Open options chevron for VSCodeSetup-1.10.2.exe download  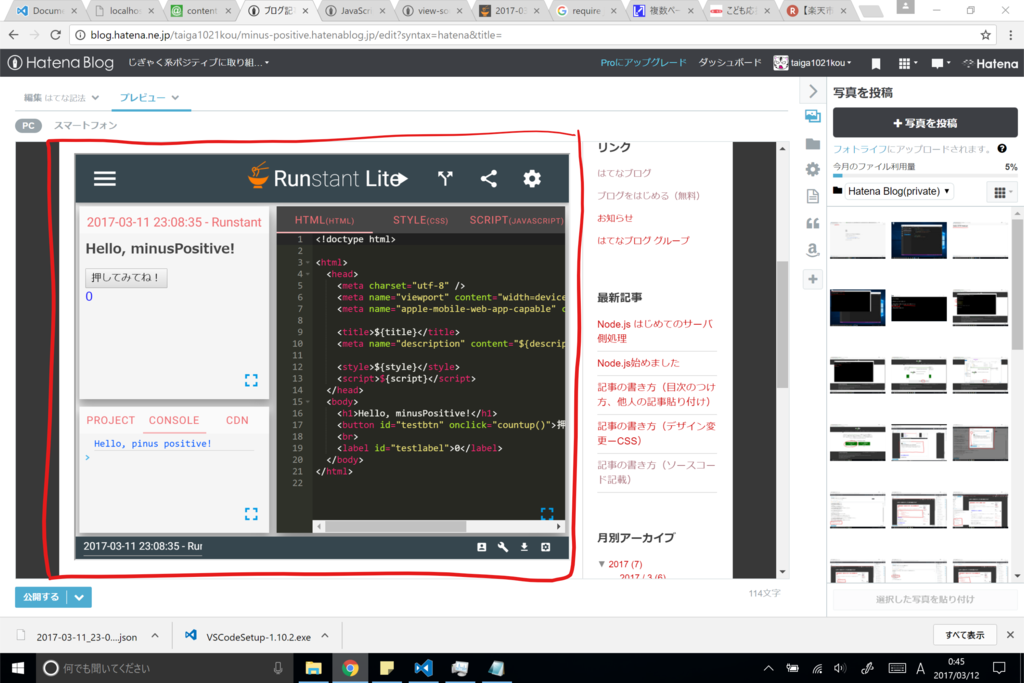(x=325, y=636)
